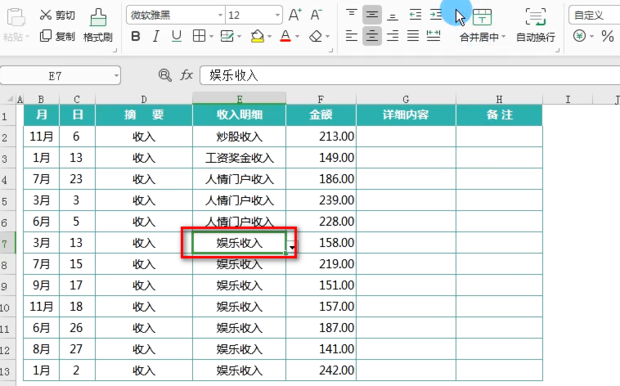Select middle vertical alignment
Screen dimensions: 620x386
(x=372, y=15)
